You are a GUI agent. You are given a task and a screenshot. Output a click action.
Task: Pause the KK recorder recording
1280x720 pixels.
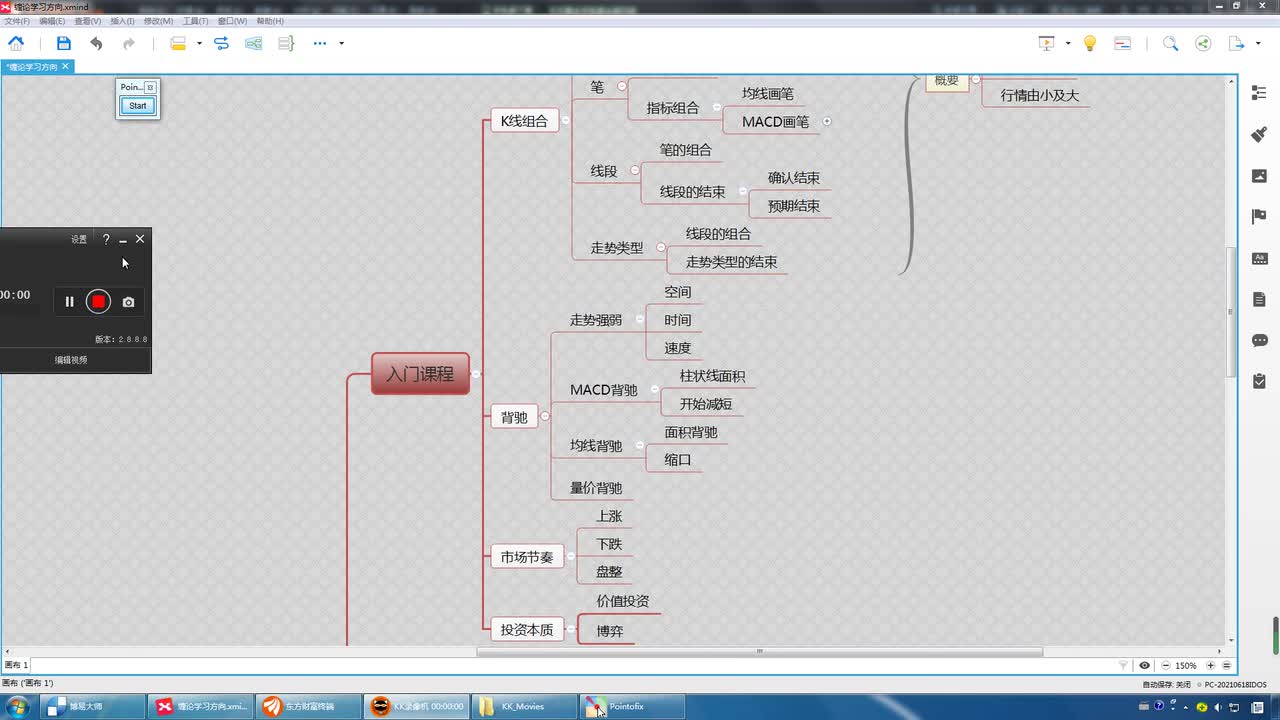click(69, 302)
